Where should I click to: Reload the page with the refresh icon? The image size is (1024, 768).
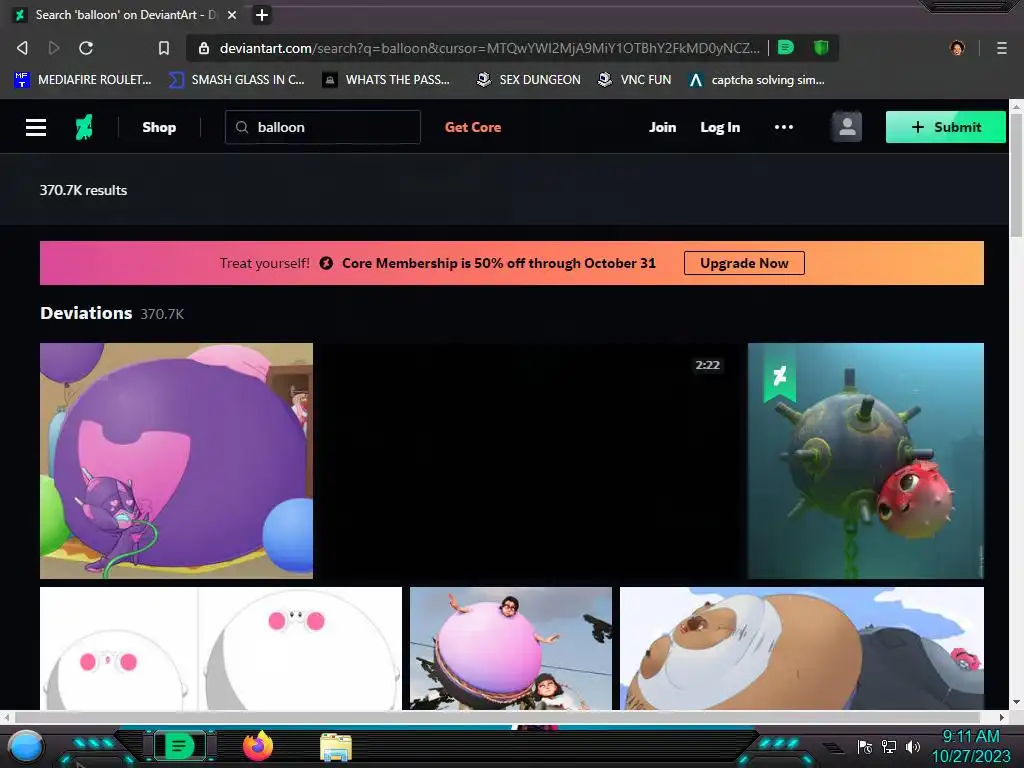86,48
